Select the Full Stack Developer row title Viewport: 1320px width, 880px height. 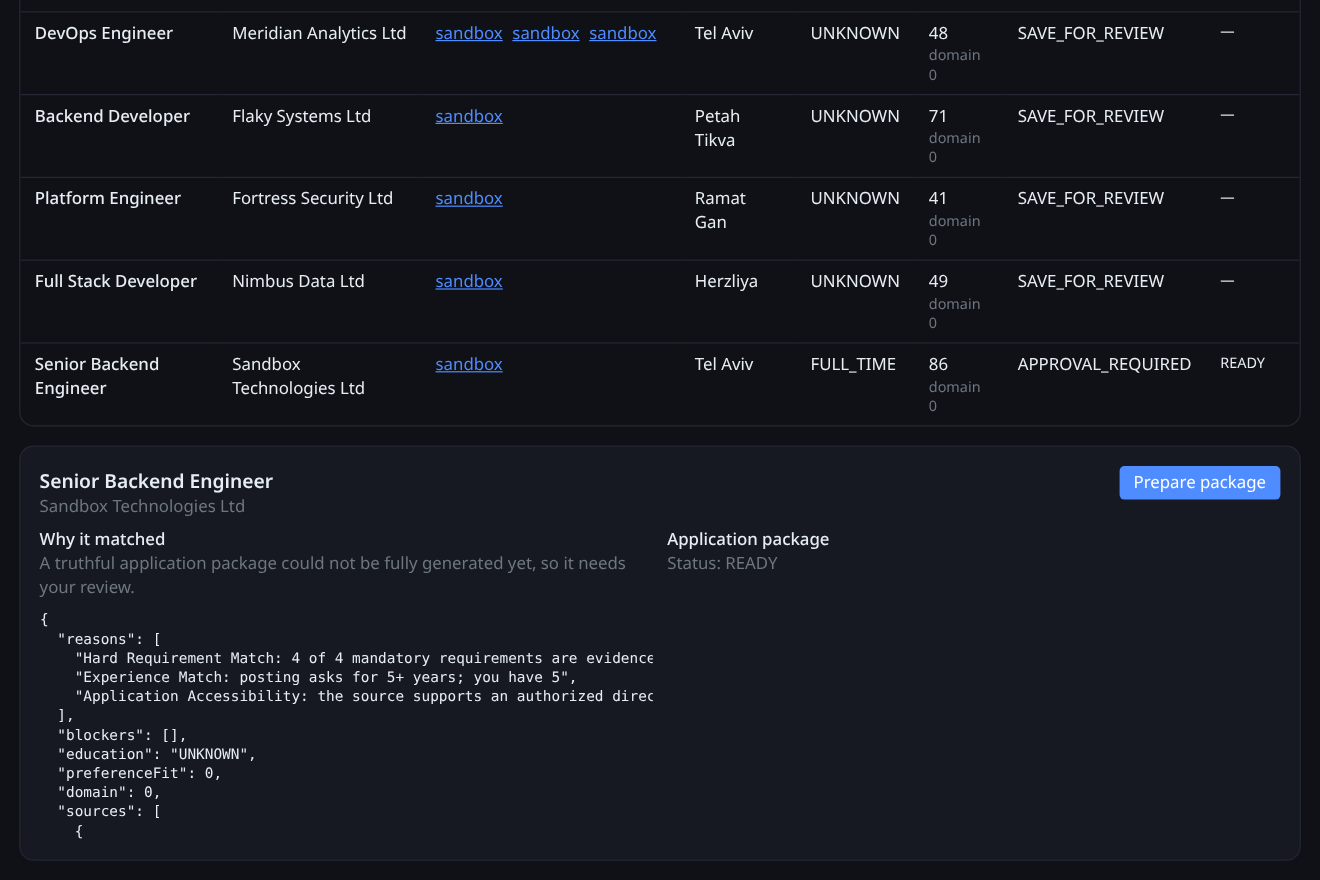(116, 281)
